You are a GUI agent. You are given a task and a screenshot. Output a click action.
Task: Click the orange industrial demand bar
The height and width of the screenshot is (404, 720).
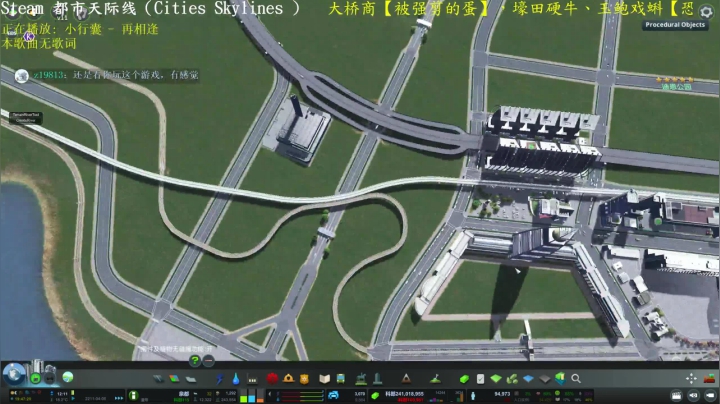click(260, 397)
